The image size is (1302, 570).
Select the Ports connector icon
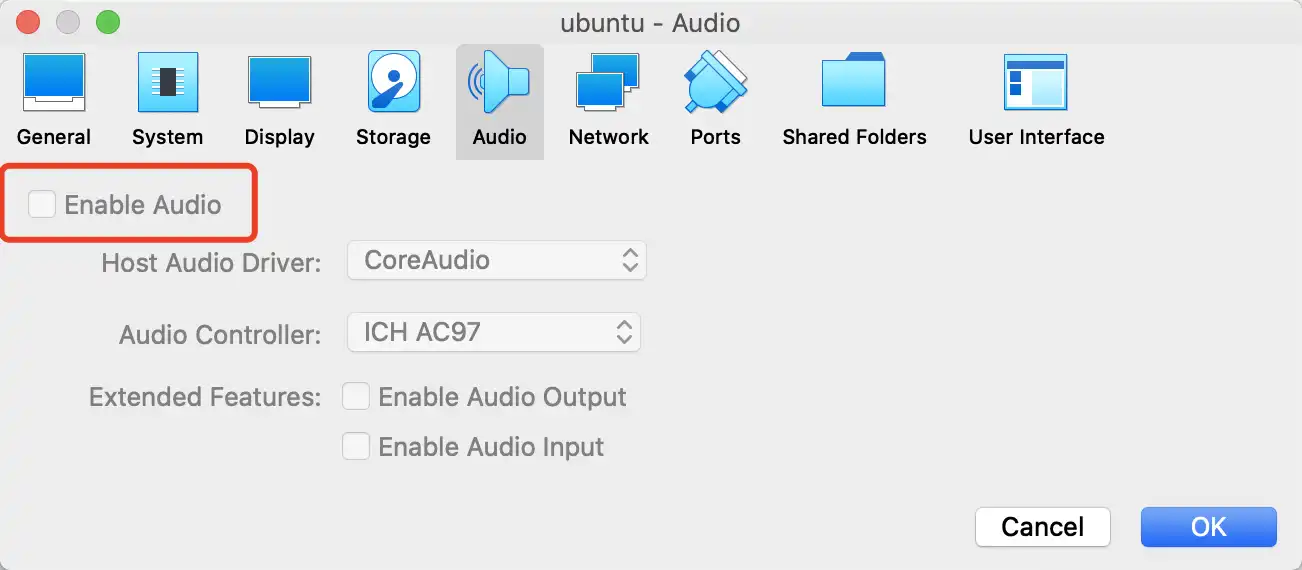click(x=716, y=82)
